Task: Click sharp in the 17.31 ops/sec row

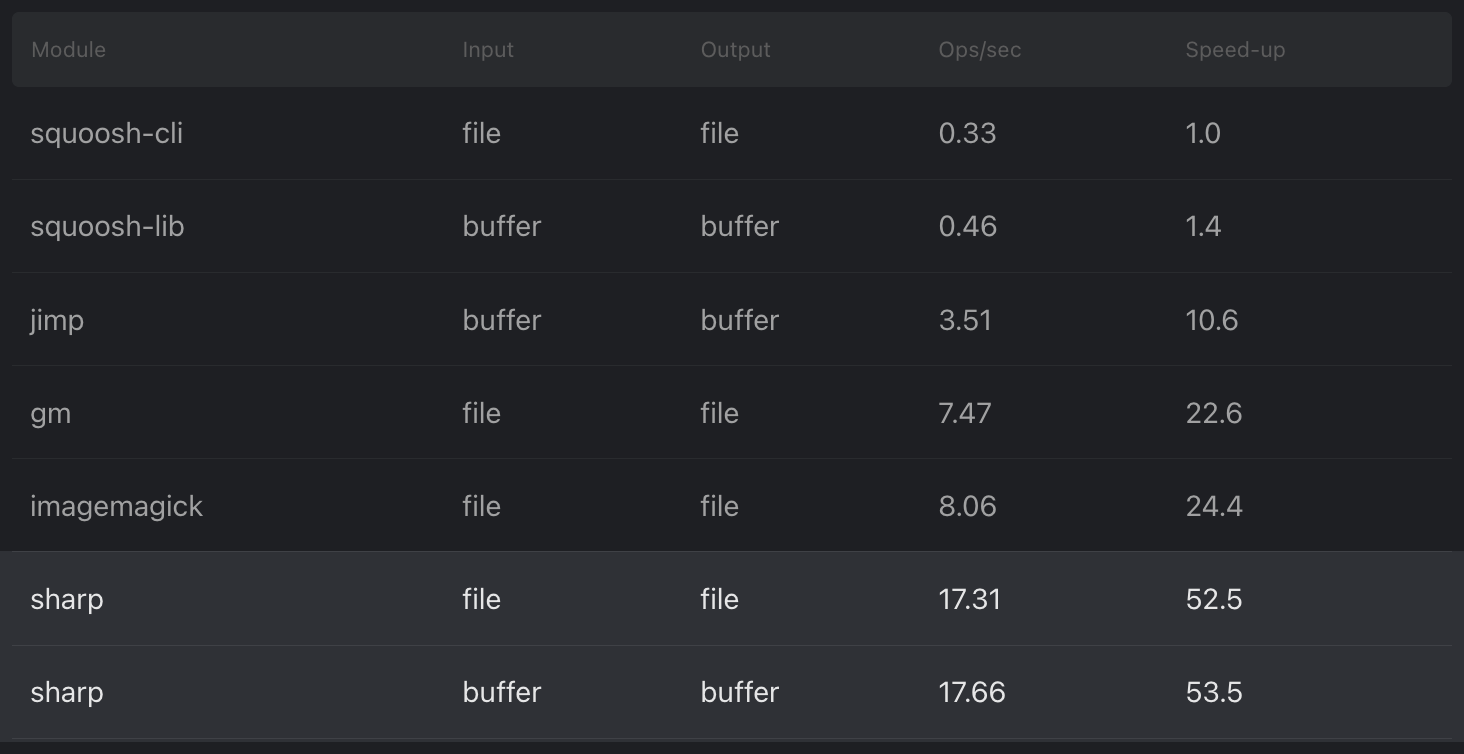Action: click(67, 600)
